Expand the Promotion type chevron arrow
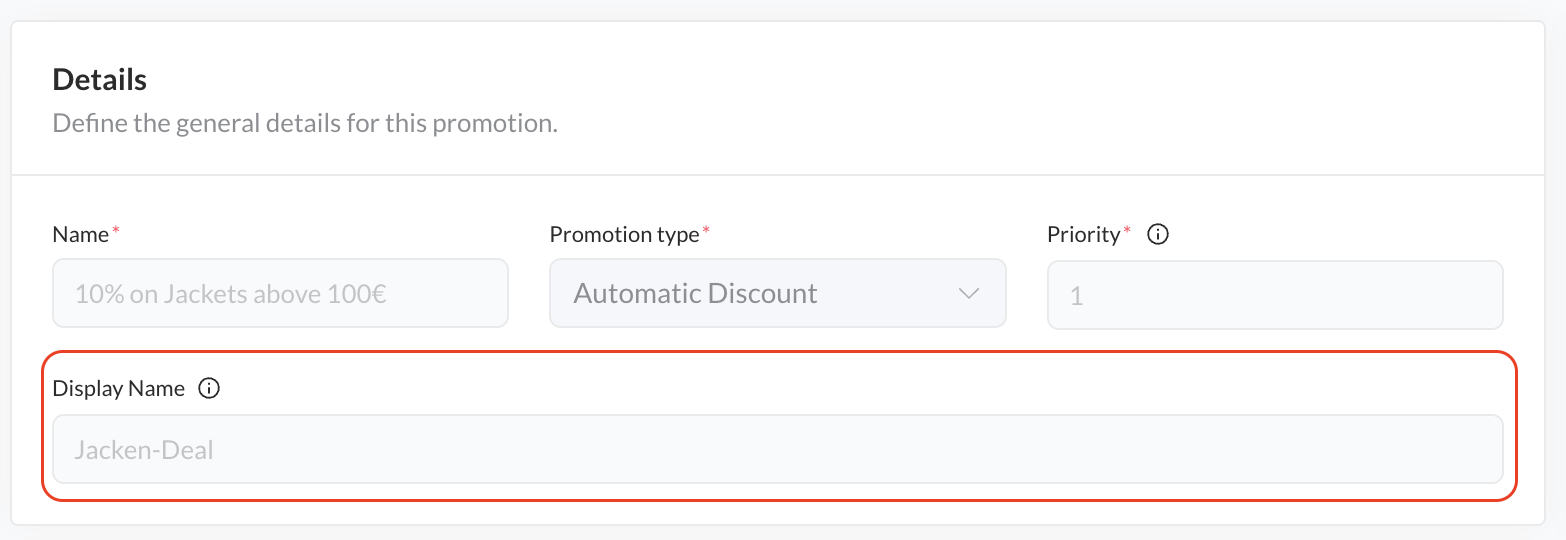Viewport: 1566px width, 540px height. pos(968,294)
